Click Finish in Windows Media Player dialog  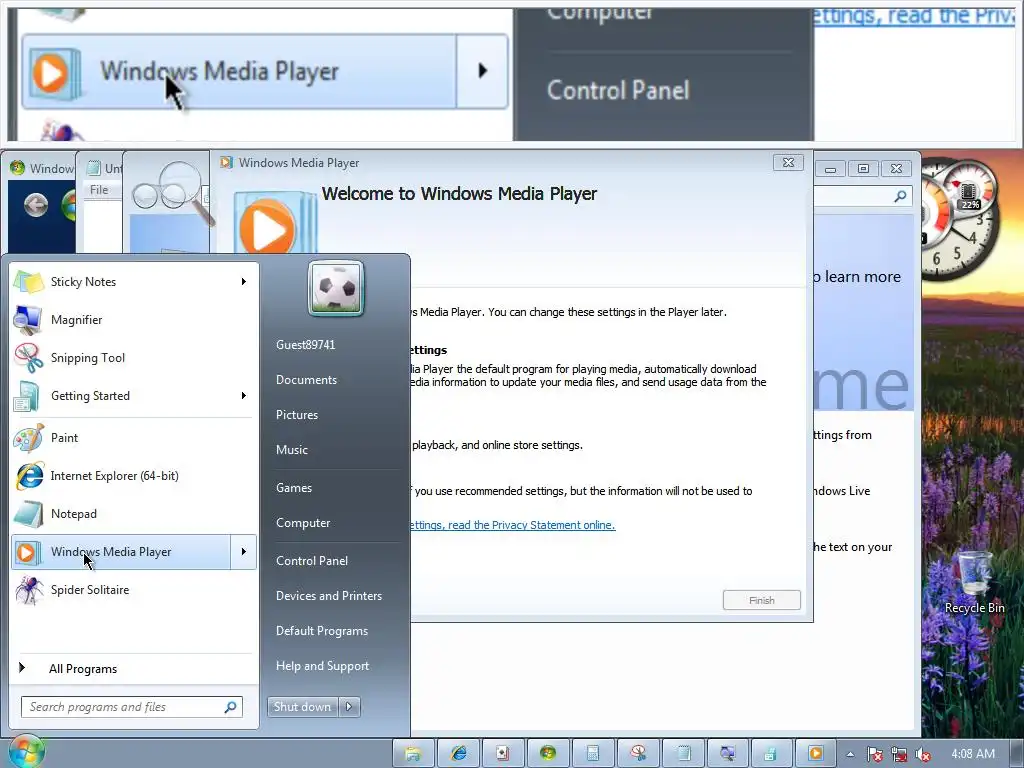(761, 600)
